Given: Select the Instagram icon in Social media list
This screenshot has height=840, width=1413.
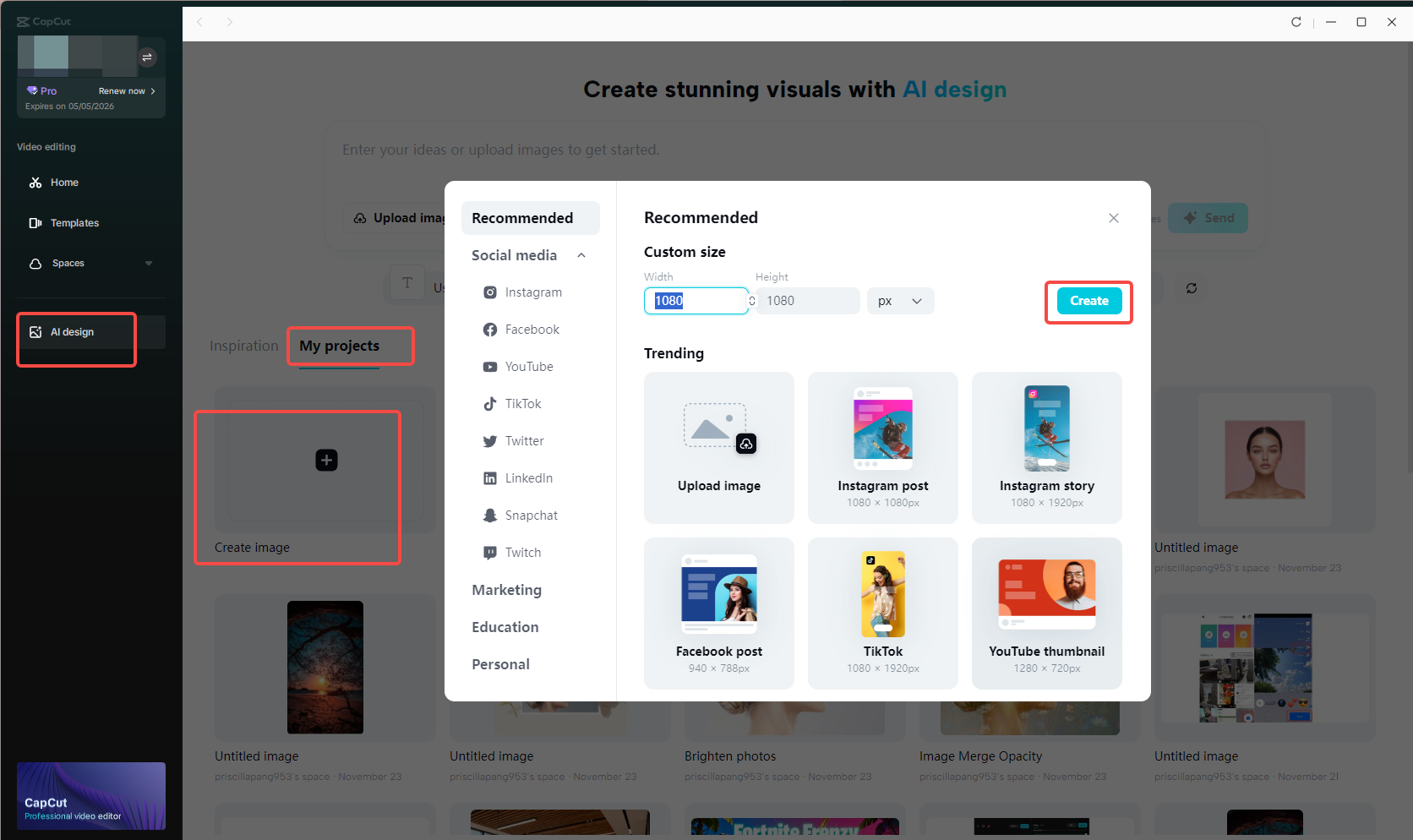Looking at the screenshot, I should tap(490, 292).
